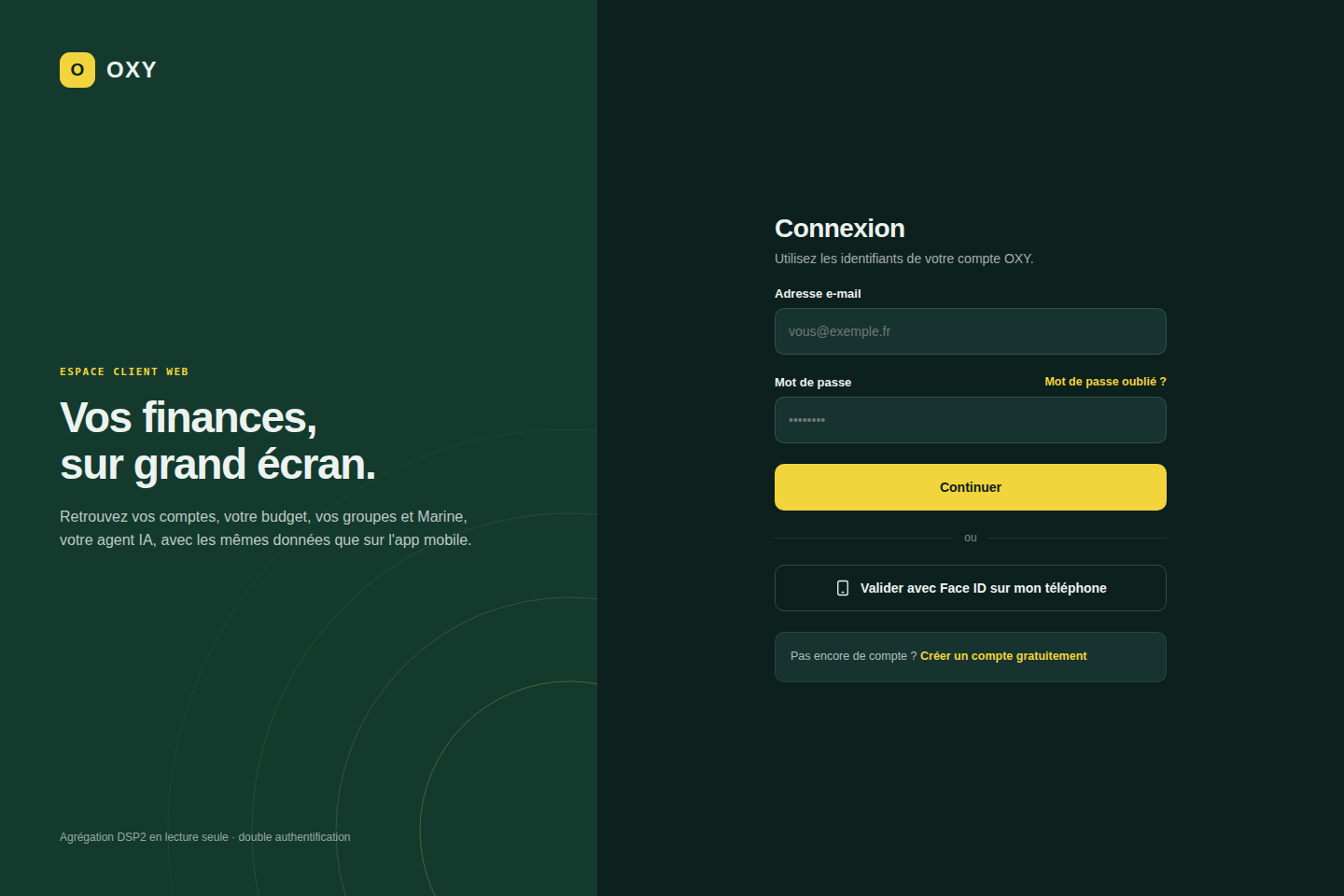Select 'Valider avec Face ID sur mon téléphone'
The height and width of the screenshot is (896, 1344).
click(x=971, y=588)
